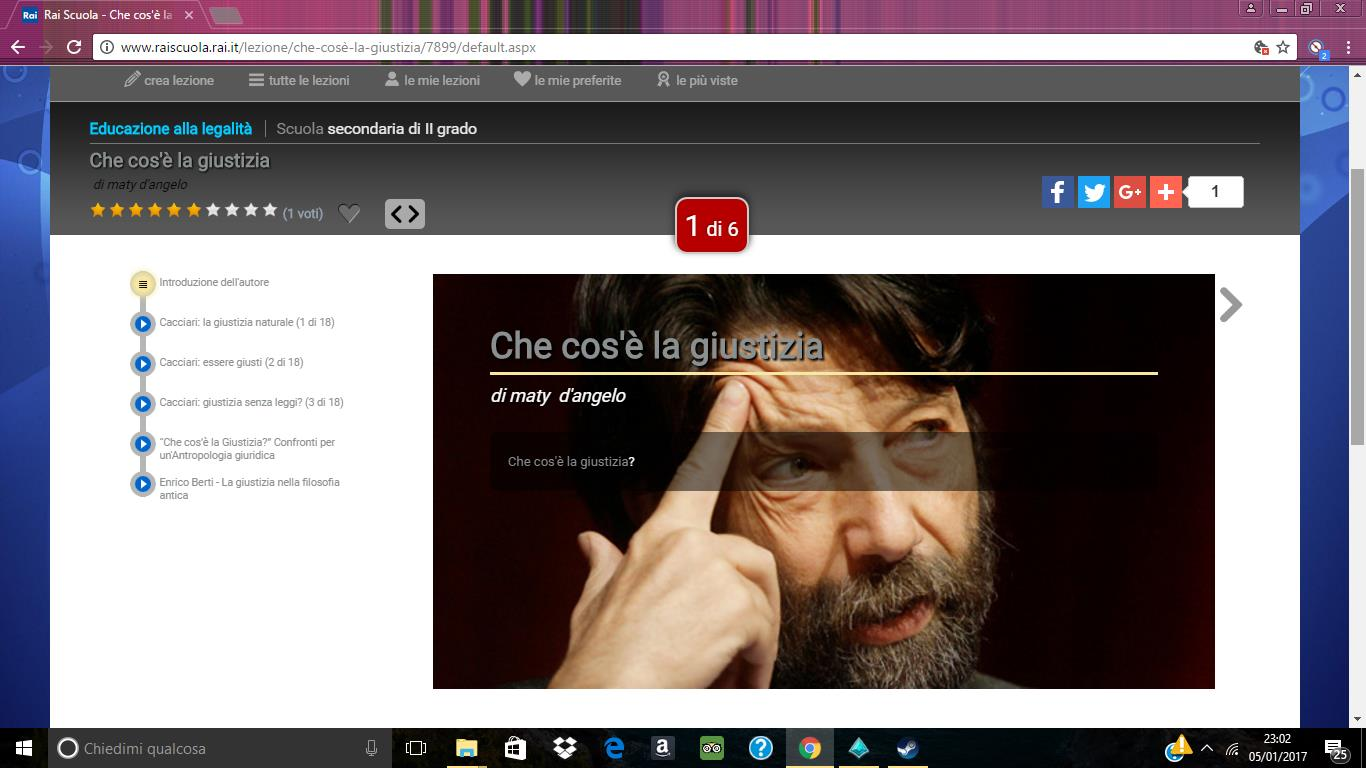Screen dimensions: 1366x768
Task: Open Windows Store from taskbar
Action: click(515, 748)
